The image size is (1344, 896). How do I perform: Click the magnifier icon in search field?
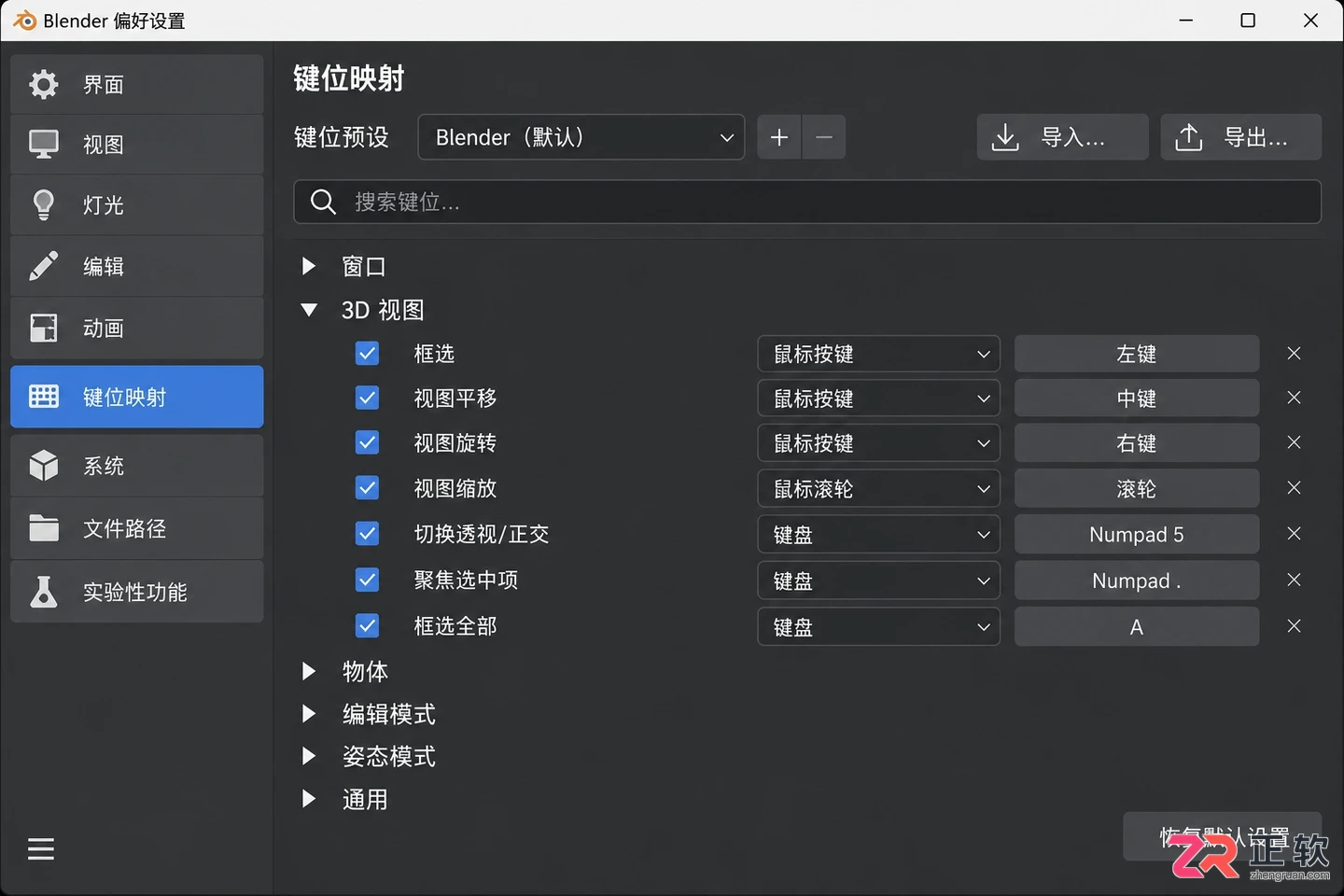323,202
